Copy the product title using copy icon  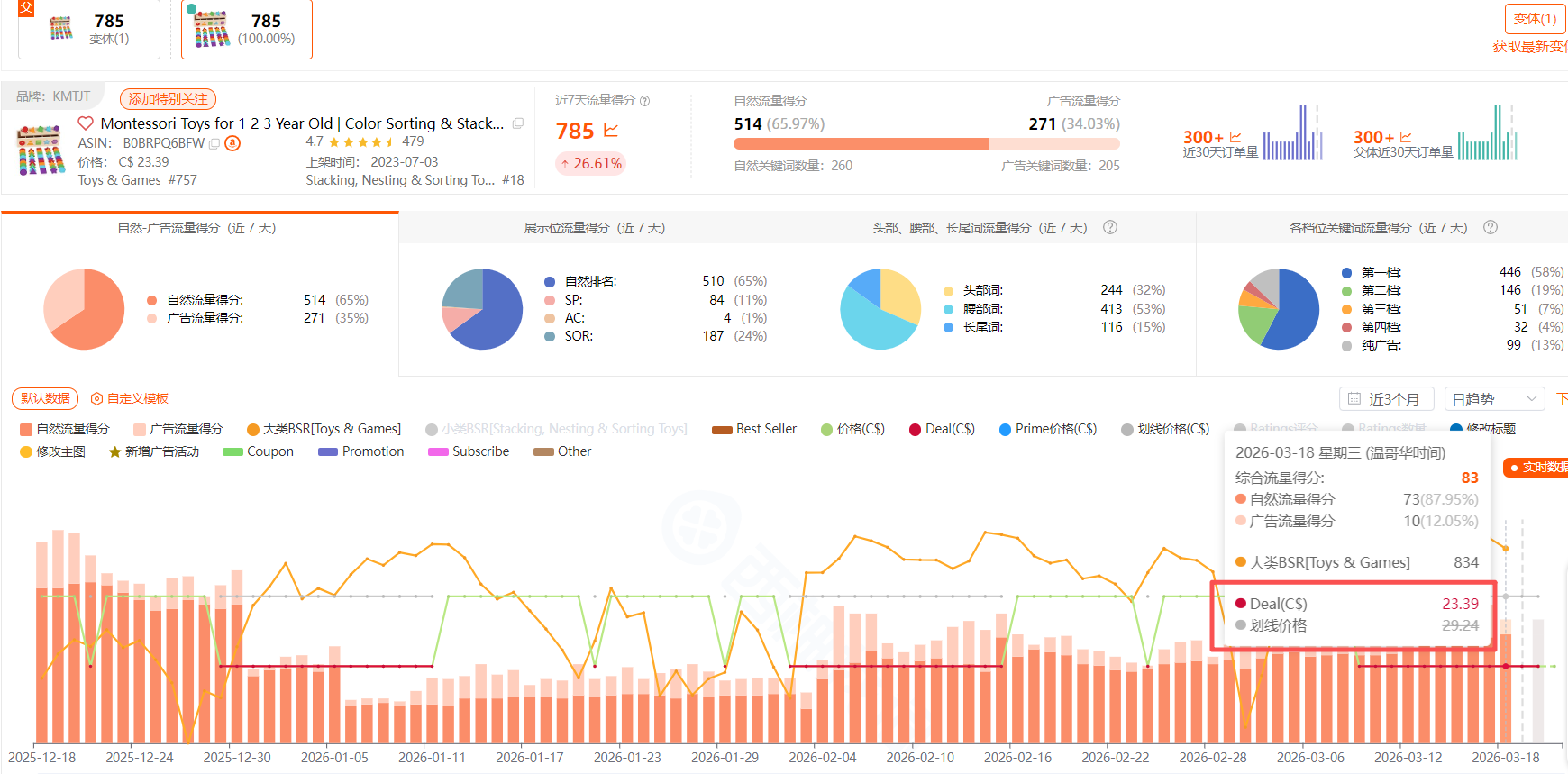point(518,123)
